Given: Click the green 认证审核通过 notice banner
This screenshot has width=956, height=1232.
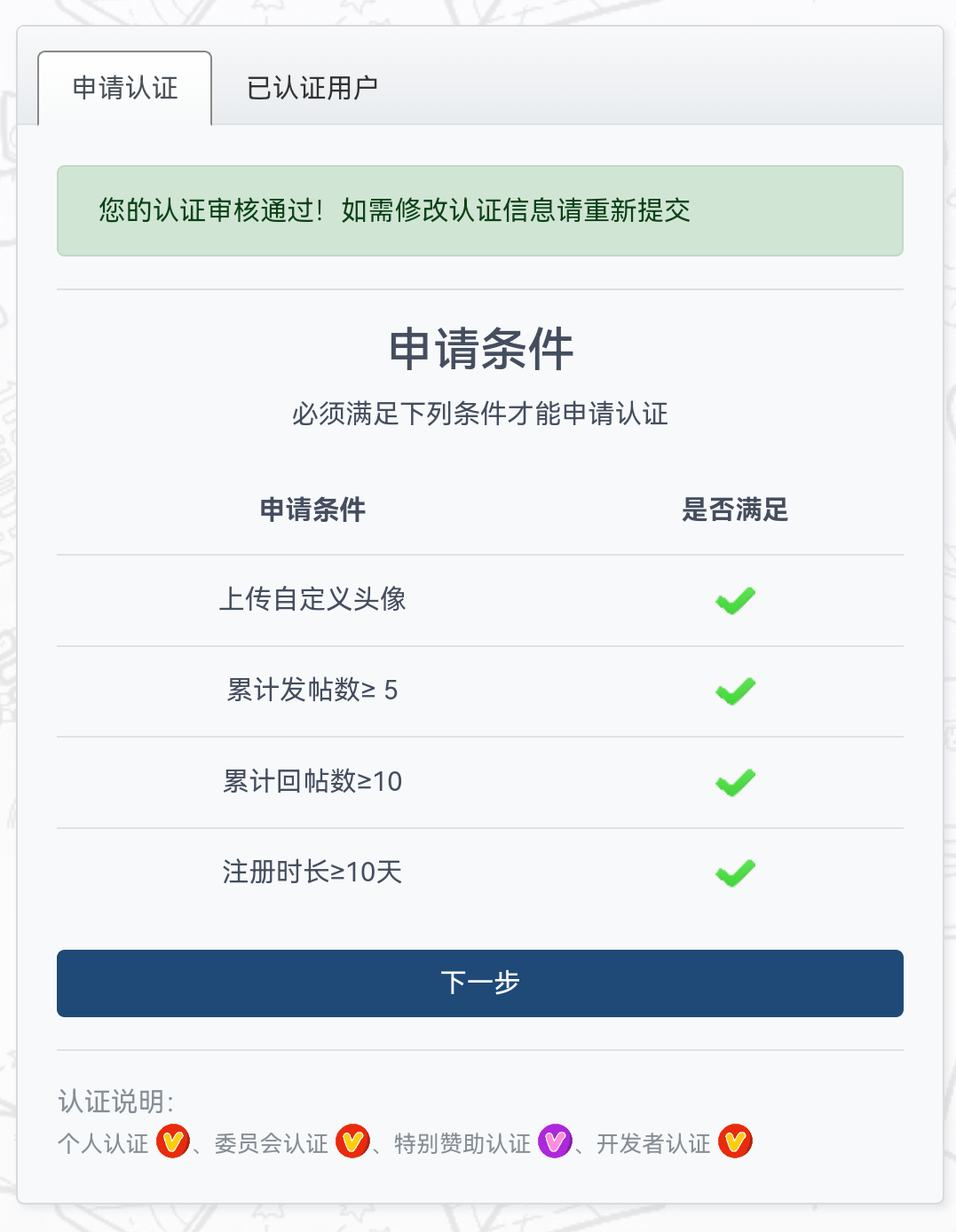Looking at the screenshot, I should pos(479,210).
